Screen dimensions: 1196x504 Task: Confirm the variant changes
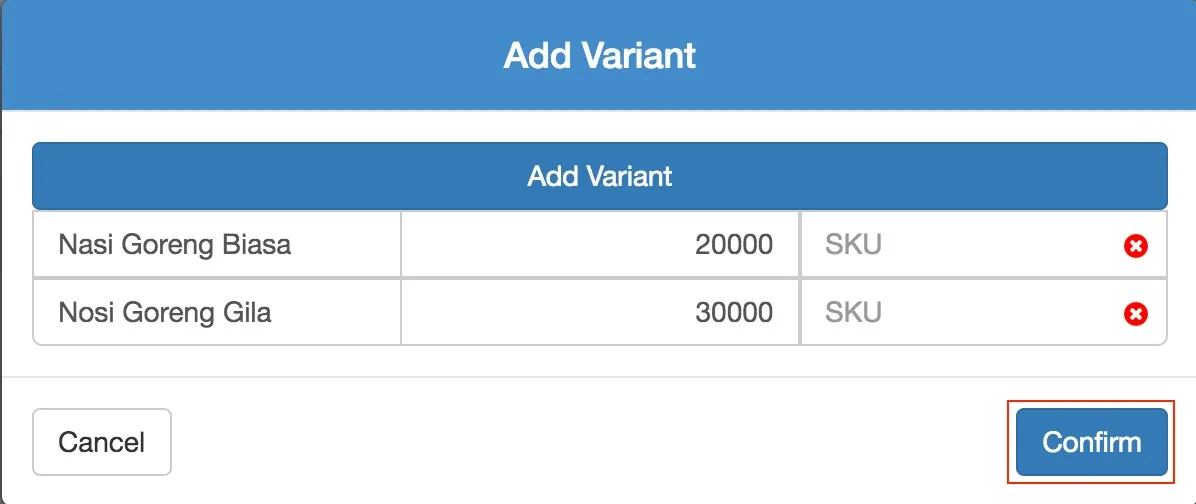(x=1092, y=442)
